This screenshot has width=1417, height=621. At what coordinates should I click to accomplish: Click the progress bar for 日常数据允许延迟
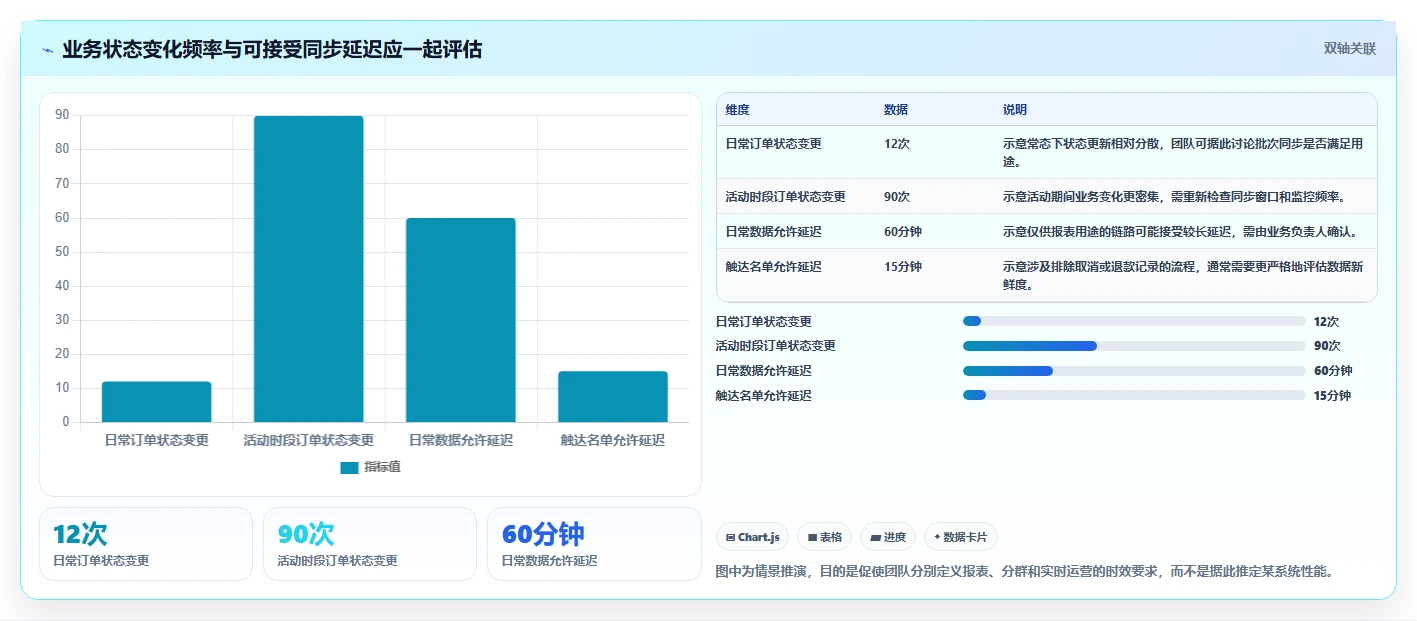coord(1134,371)
